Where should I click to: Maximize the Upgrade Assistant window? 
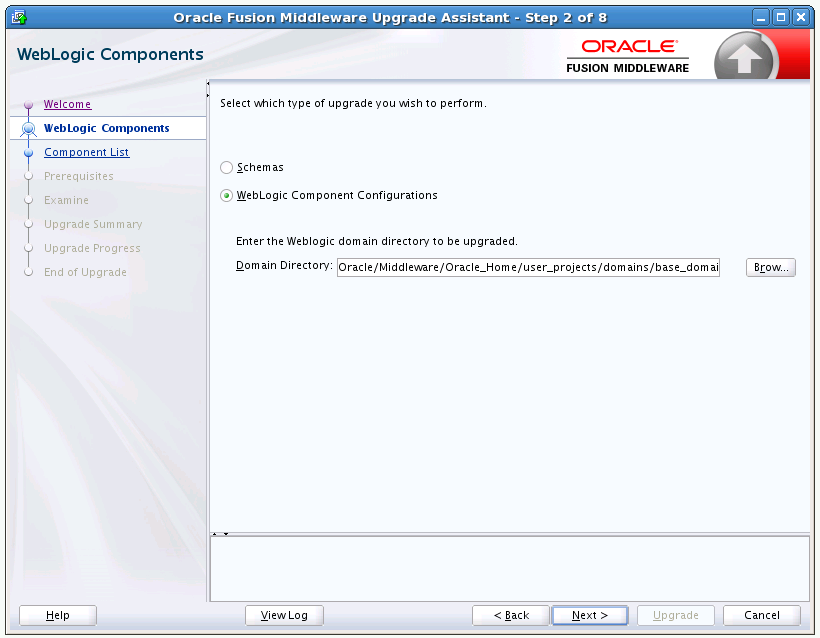pyautogui.click(x=781, y=17)
